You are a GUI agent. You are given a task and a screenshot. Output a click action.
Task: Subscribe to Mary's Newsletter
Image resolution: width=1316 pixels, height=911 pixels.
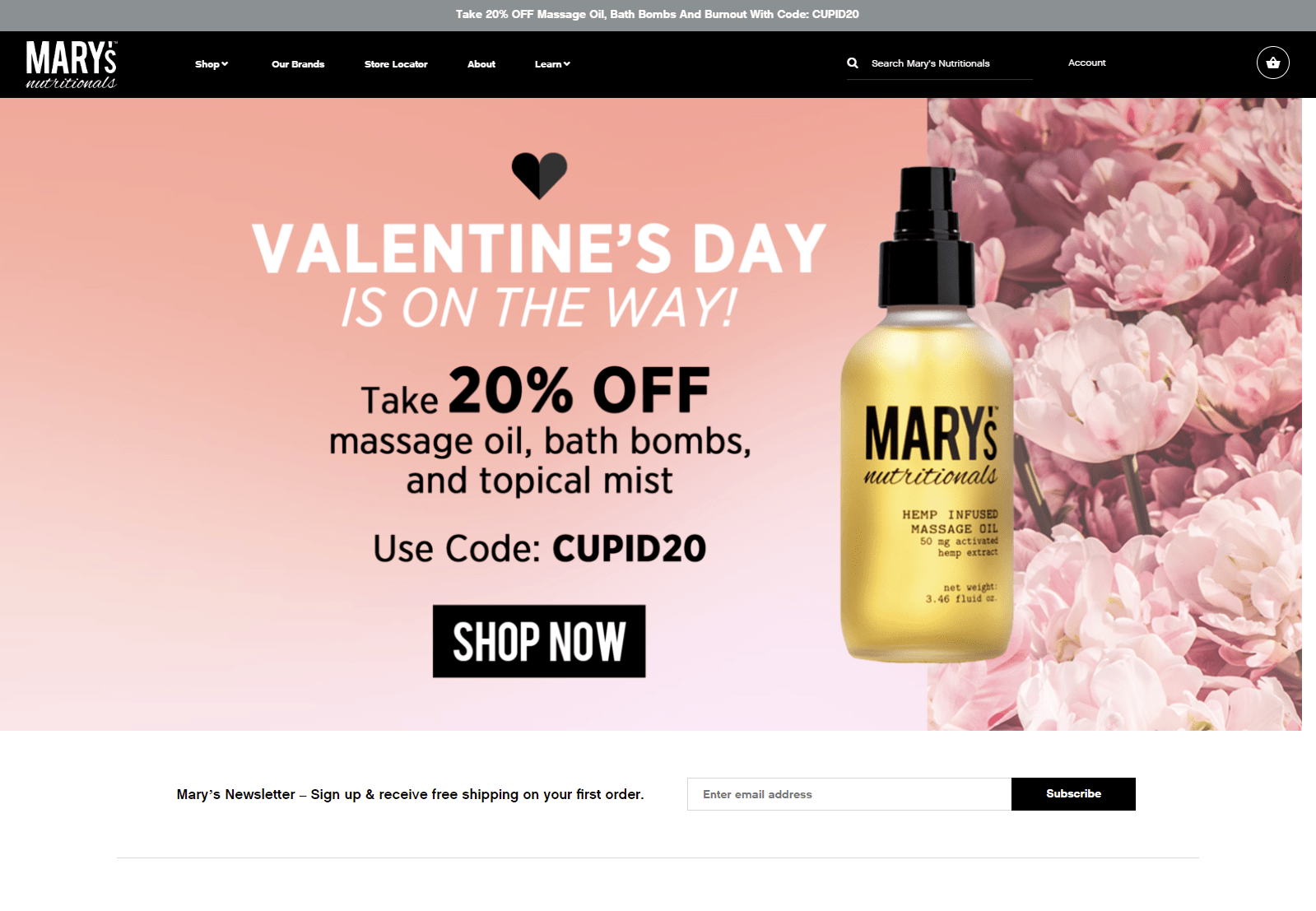click(x=1073, y=793)
